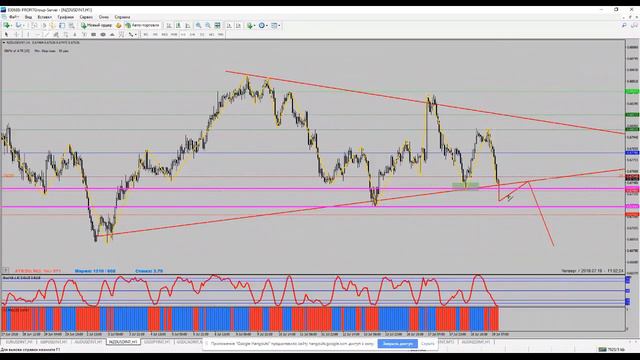
Task: Open the search magnifier icon
Action: click(624, 25)
